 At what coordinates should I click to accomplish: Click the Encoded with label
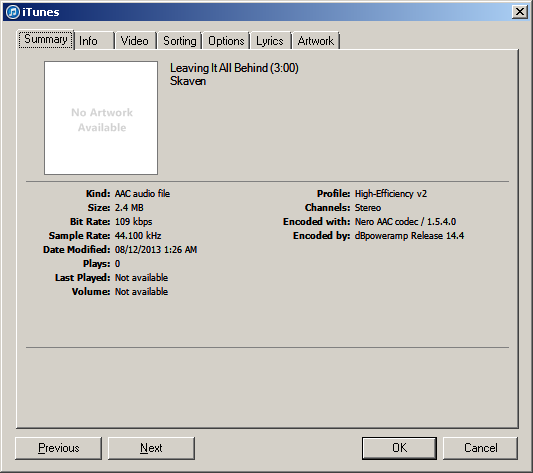316,222
